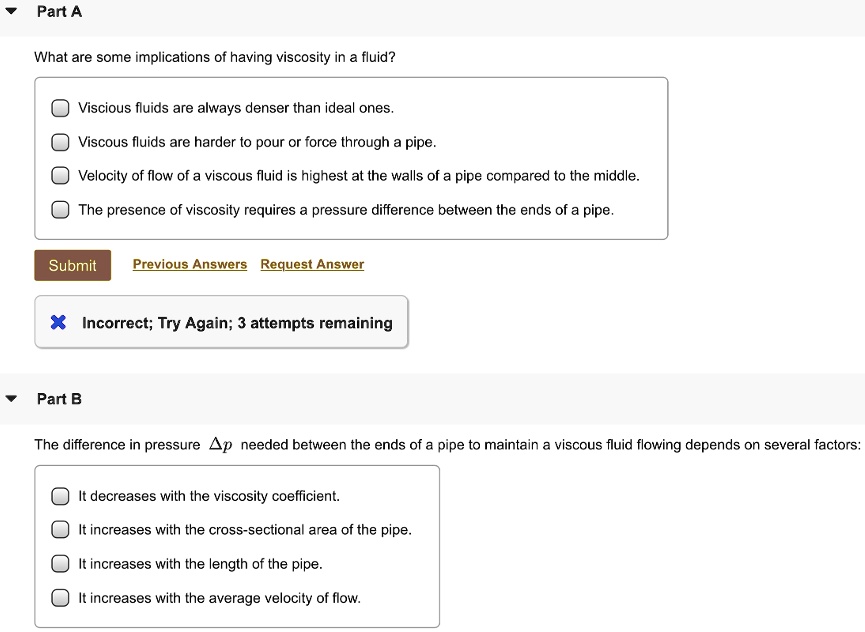The height and width of the screenshot is (632, 865).
Task: Select 'presence of viscosity requires pressure difference' checkbox
Action: 60,210
